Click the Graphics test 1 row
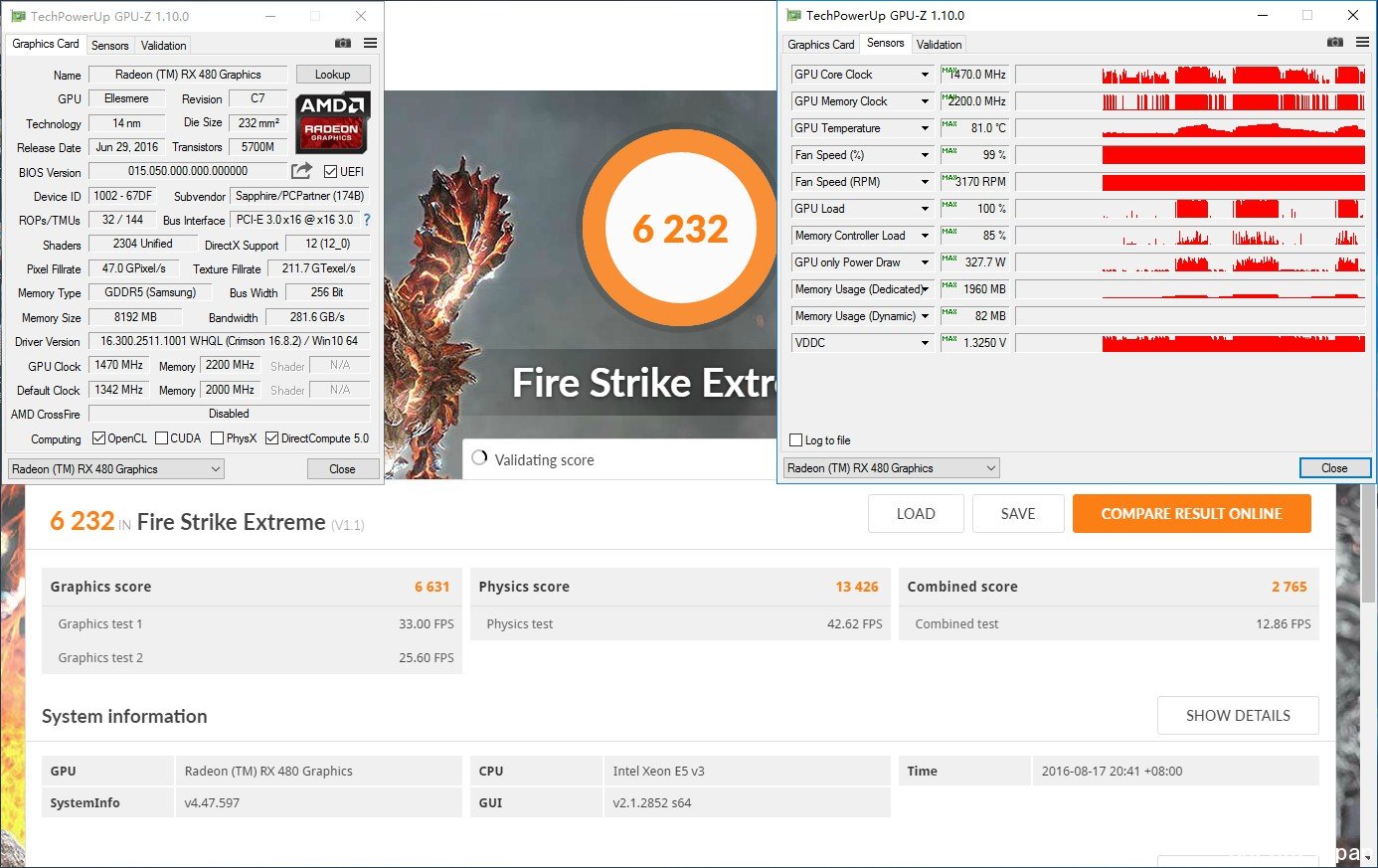This screenshot has height=868, width=1378. tap(252, 623)
